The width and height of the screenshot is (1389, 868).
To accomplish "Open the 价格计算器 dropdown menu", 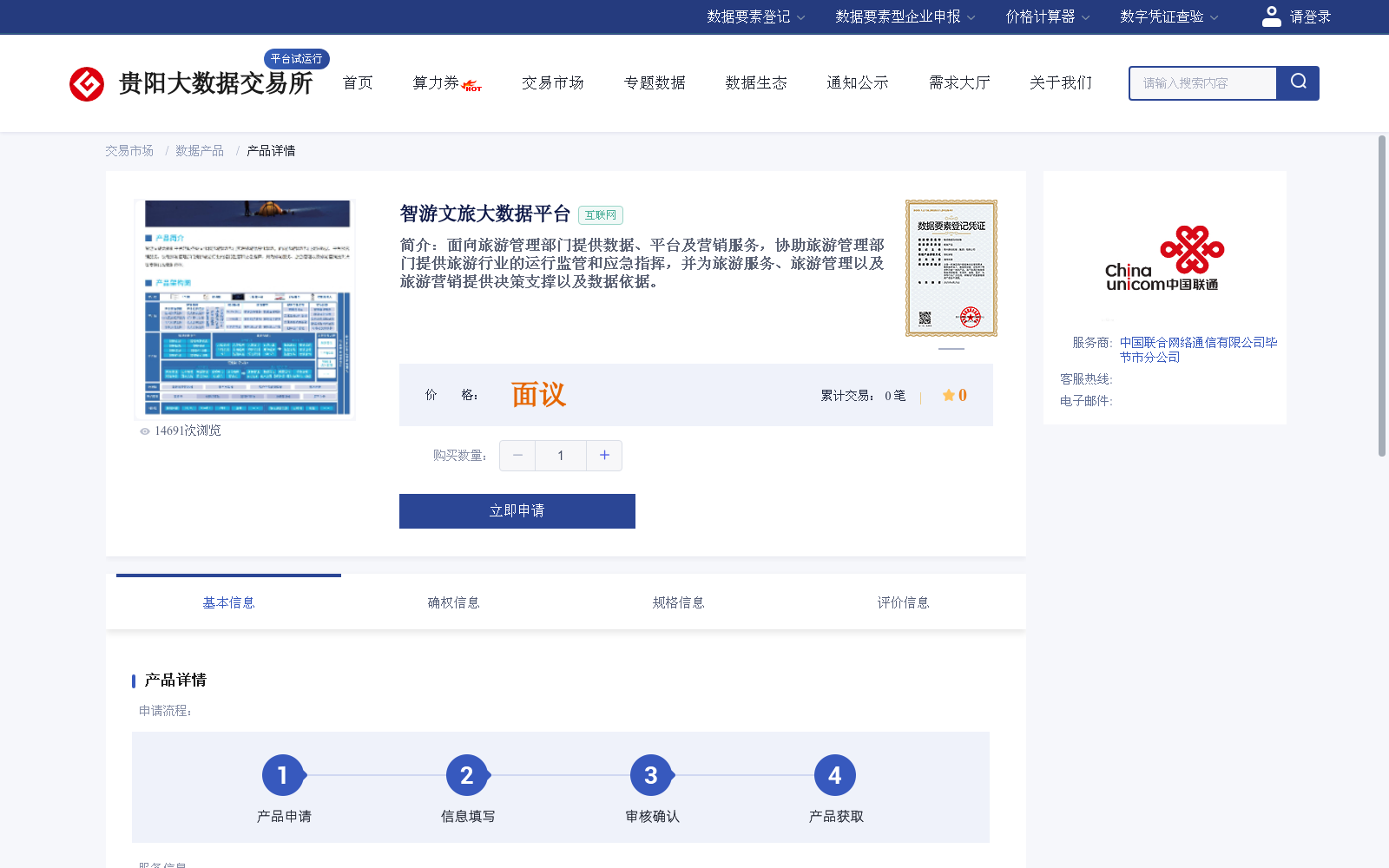I will coord(1047,16).
